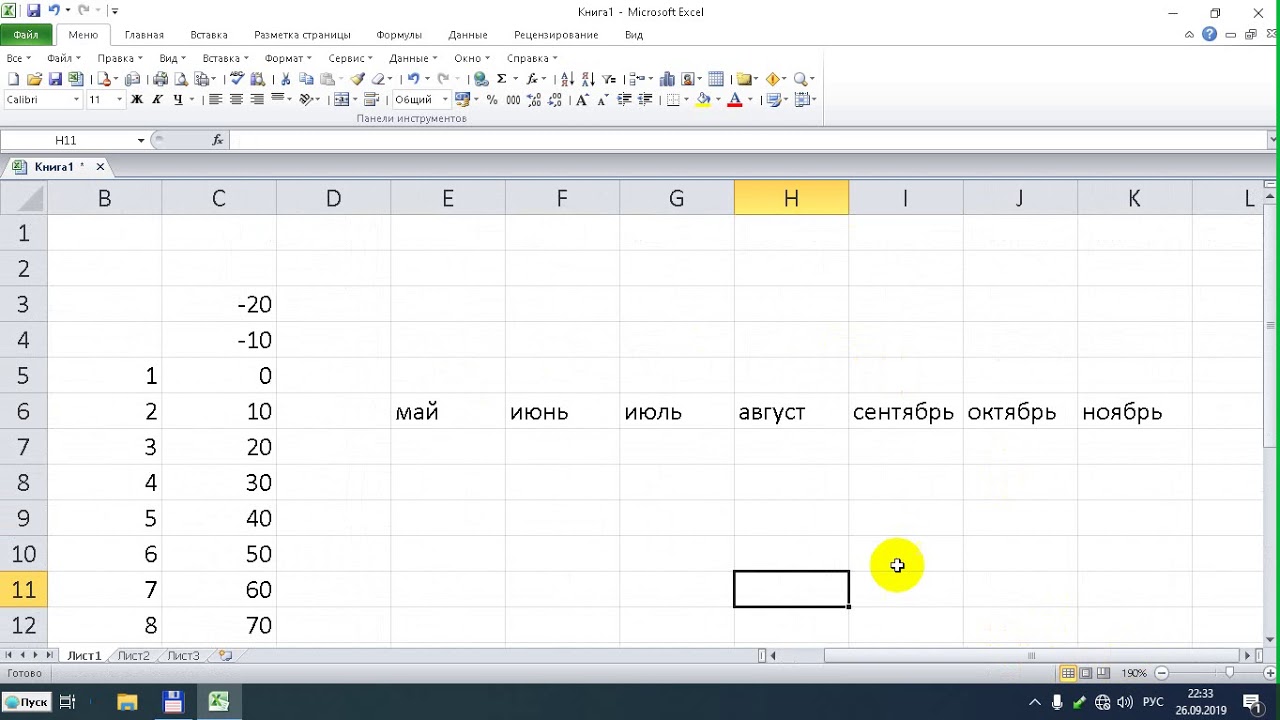
Task: Click the zoom slider handle
Action: 1229,673
